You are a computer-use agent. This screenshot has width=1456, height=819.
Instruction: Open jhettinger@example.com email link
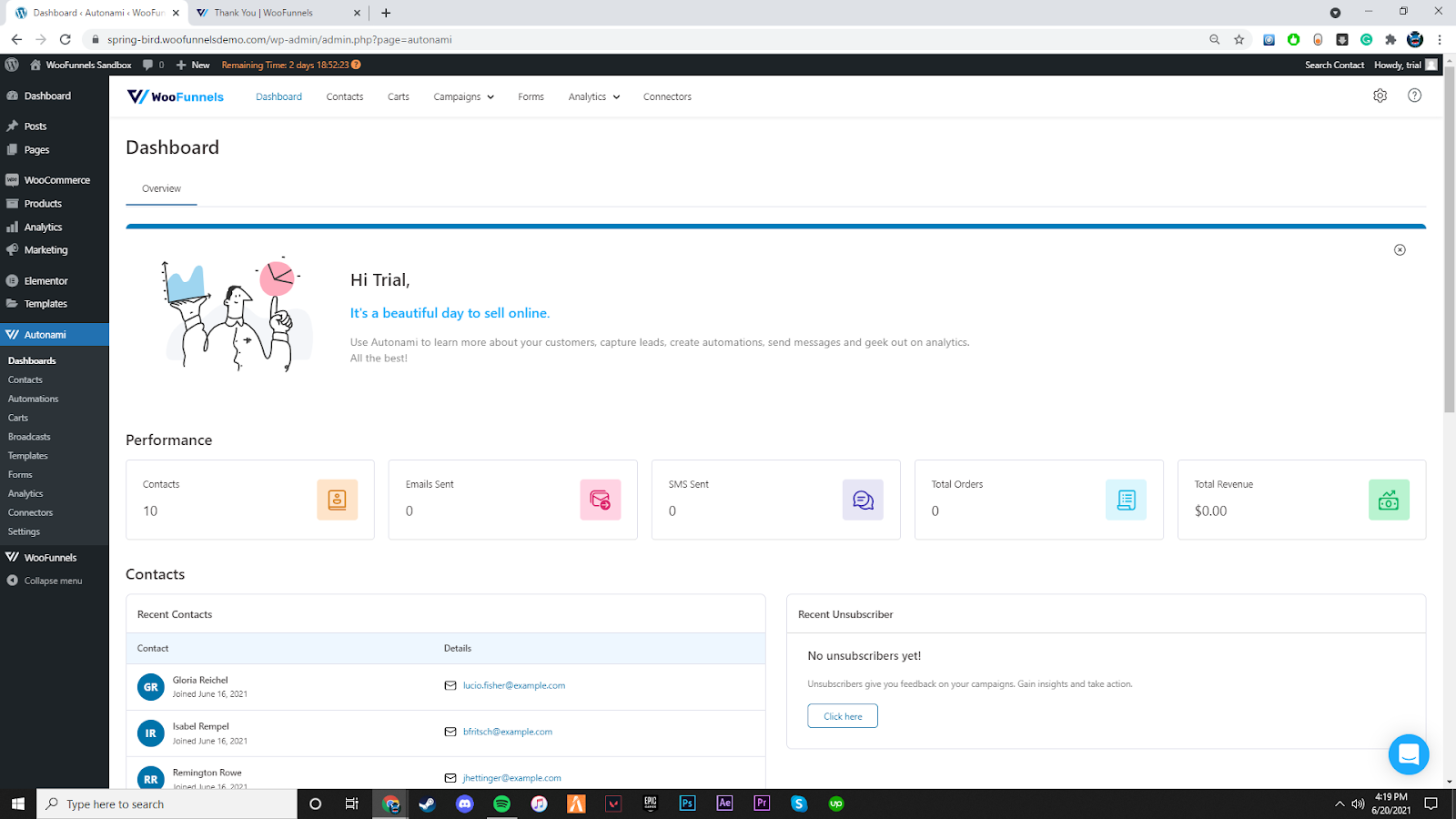[x=511, y=778]
